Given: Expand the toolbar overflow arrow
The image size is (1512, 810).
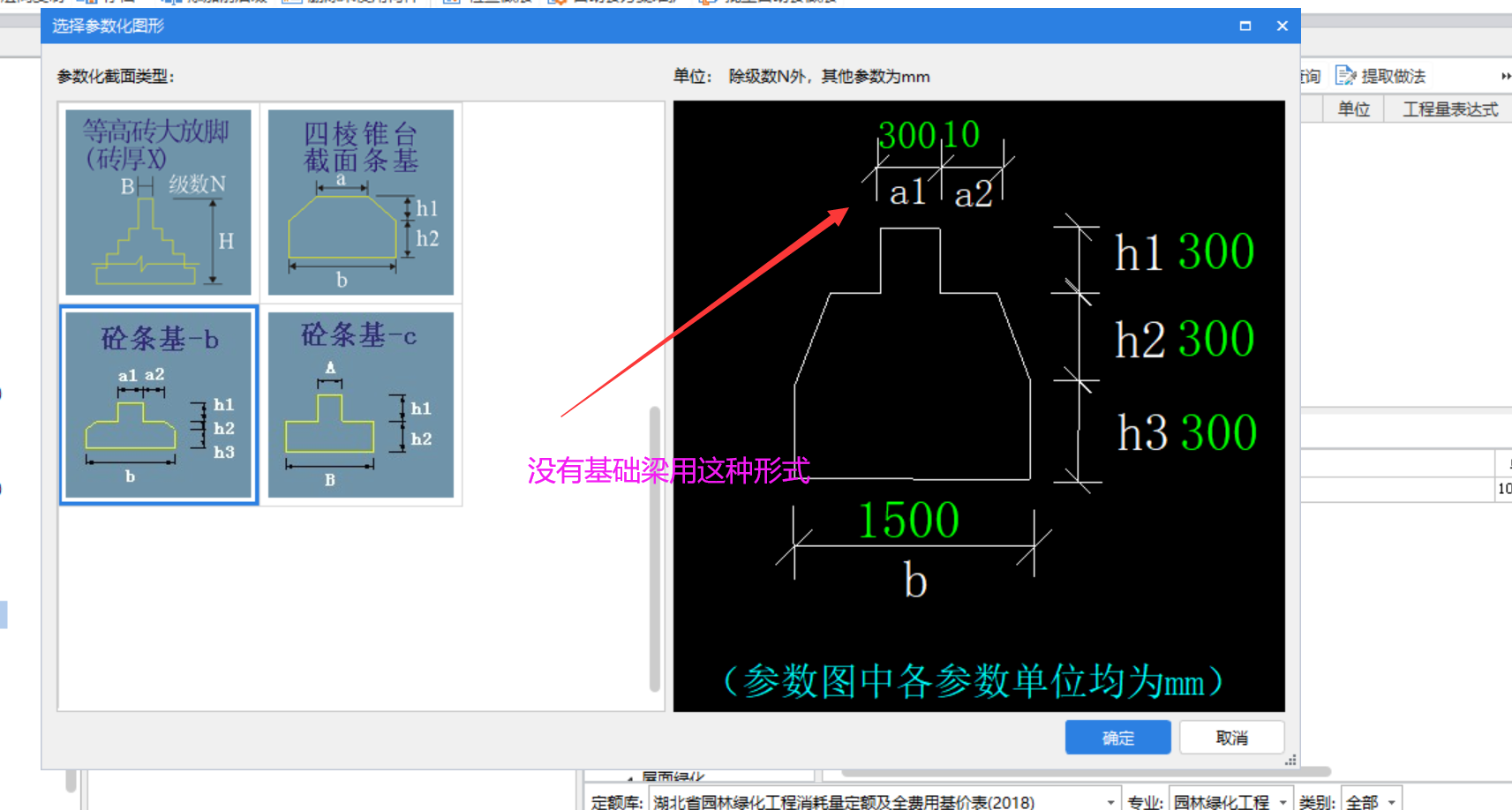Looking at the screenshot, I should pos(1506,76).
